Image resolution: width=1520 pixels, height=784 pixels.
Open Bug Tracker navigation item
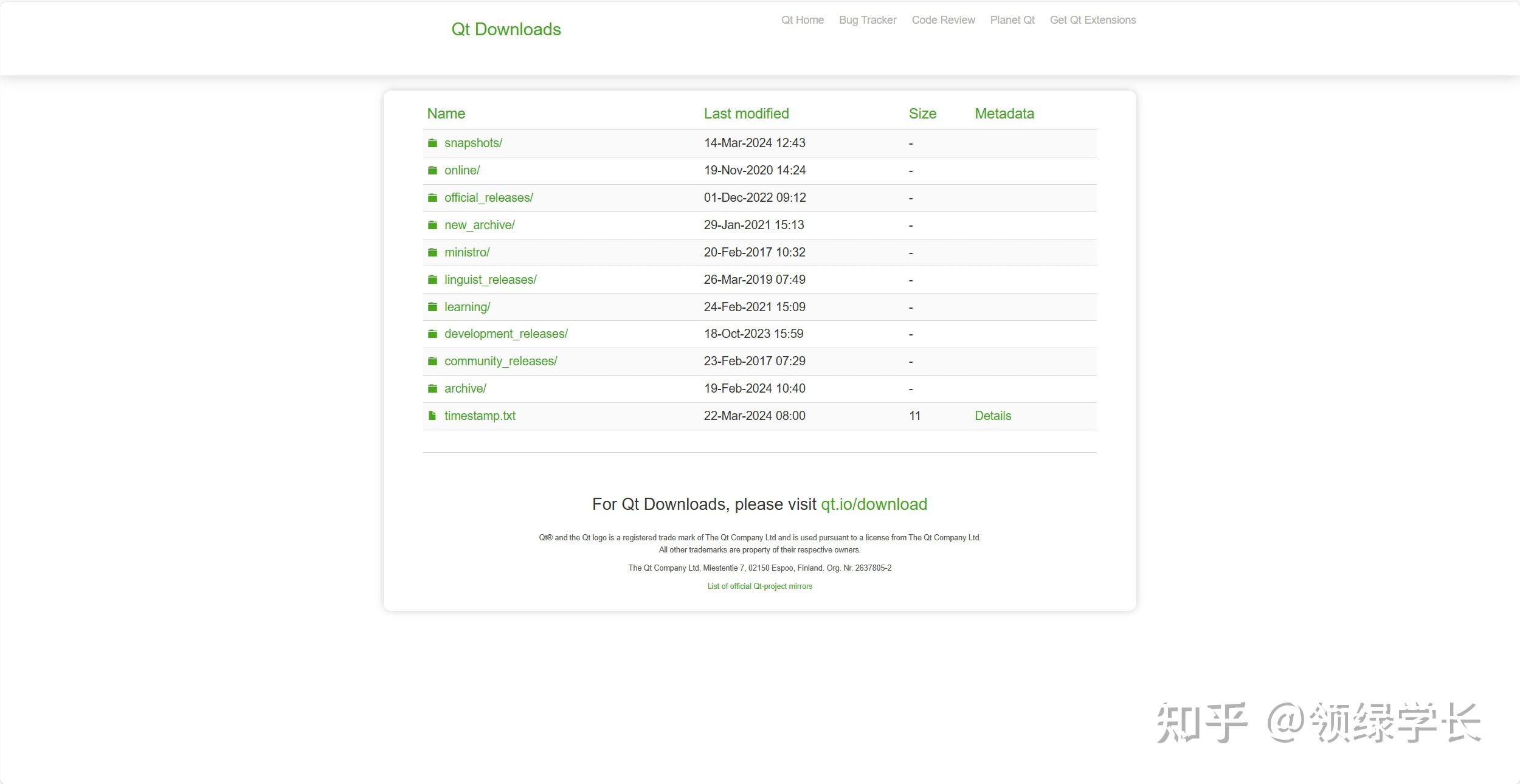(867, 20)
